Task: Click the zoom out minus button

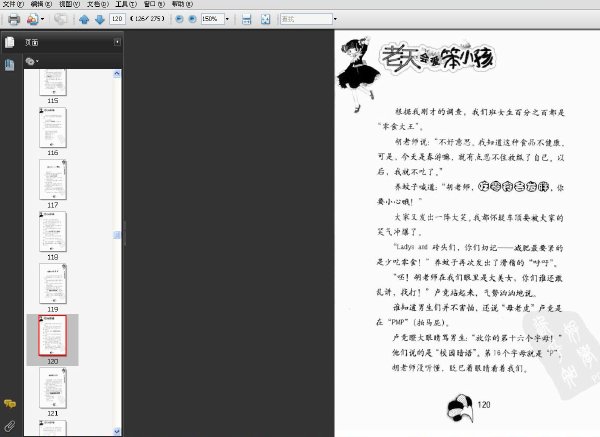Action: point(179,19)
